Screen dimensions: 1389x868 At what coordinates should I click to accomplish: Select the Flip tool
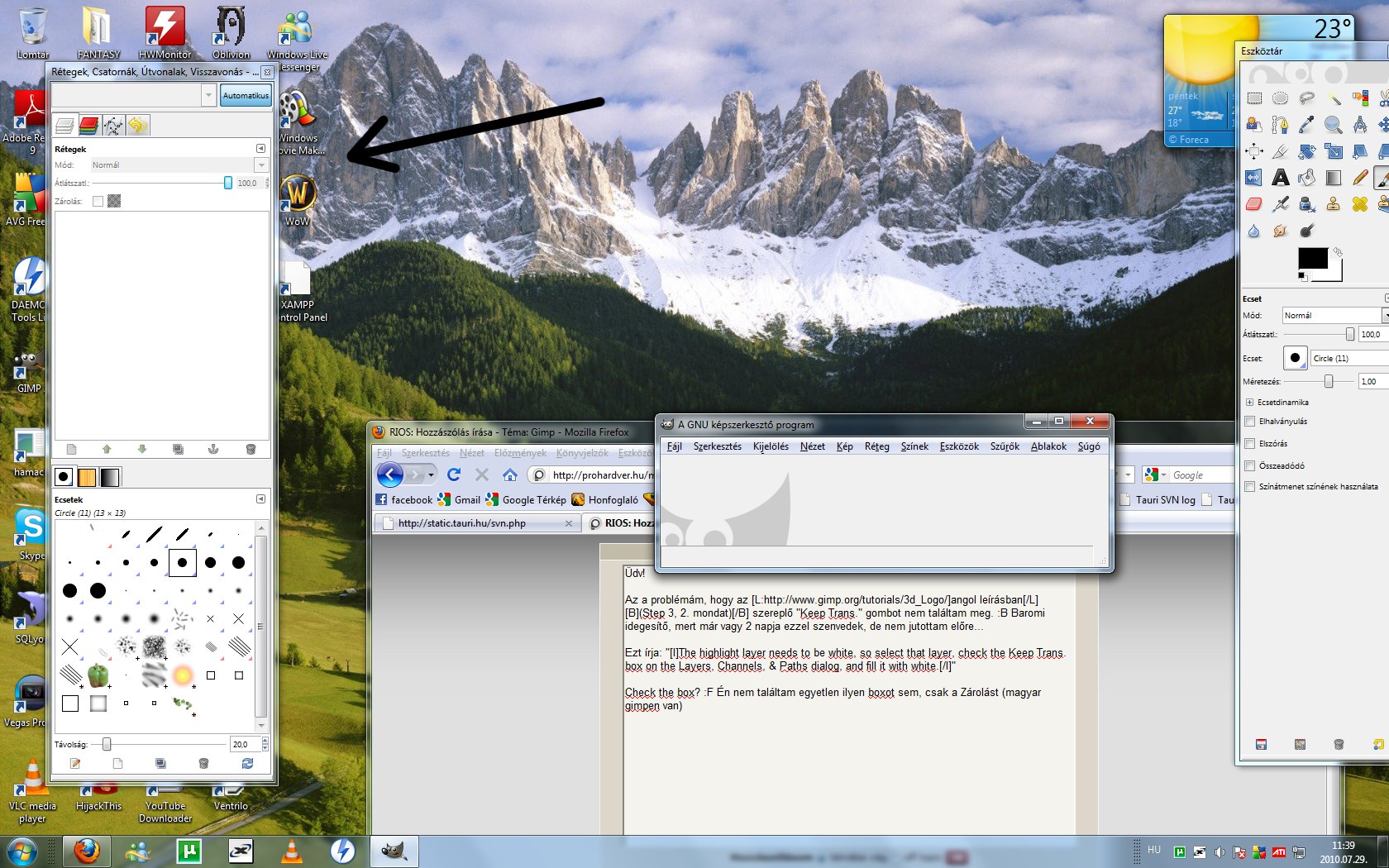[1254, 178]
